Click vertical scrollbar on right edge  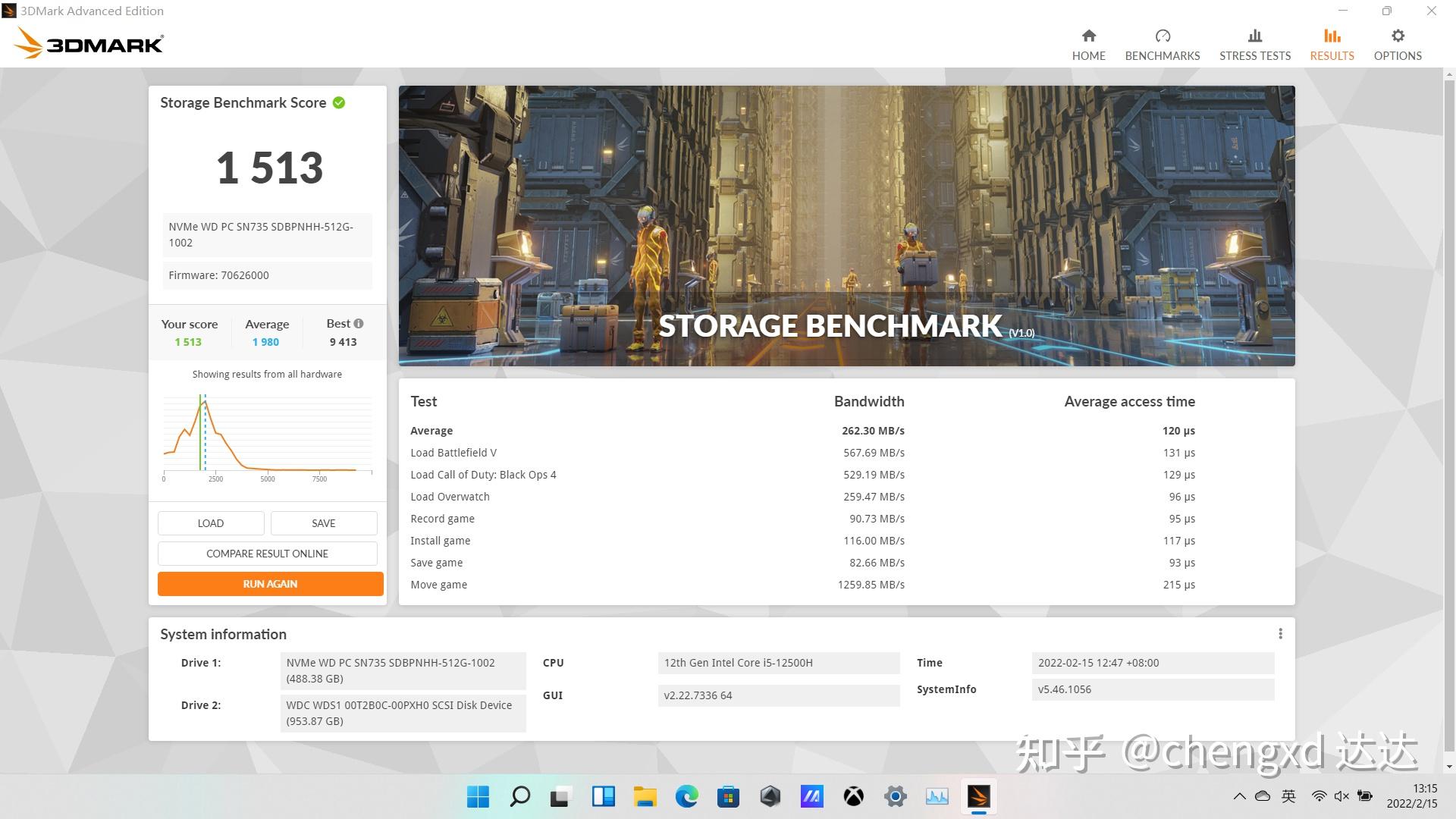pyautogui.click(x=1449, y=417)
